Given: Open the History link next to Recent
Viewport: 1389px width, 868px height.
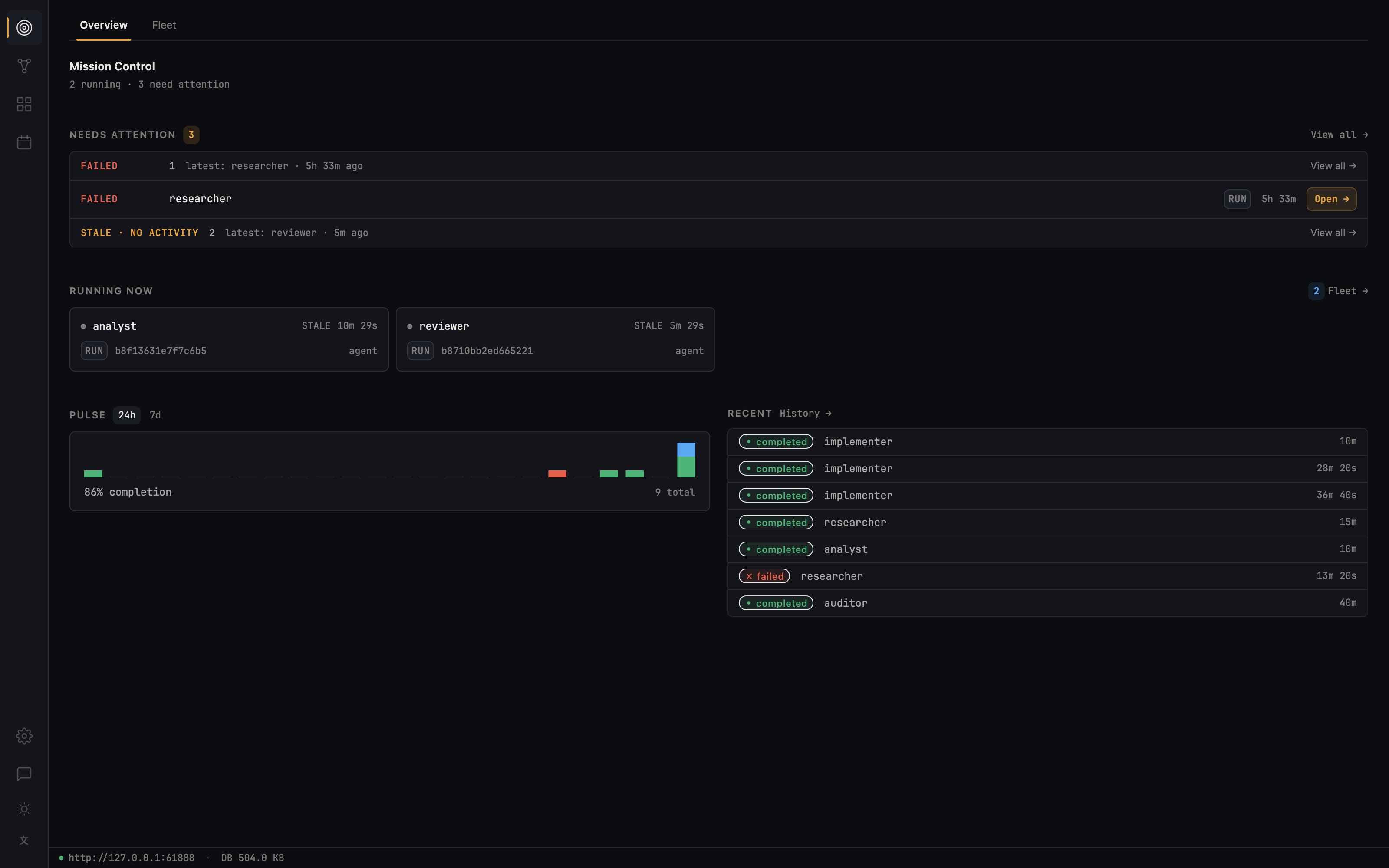Looking at the screenshot, I should coord(805,413).
